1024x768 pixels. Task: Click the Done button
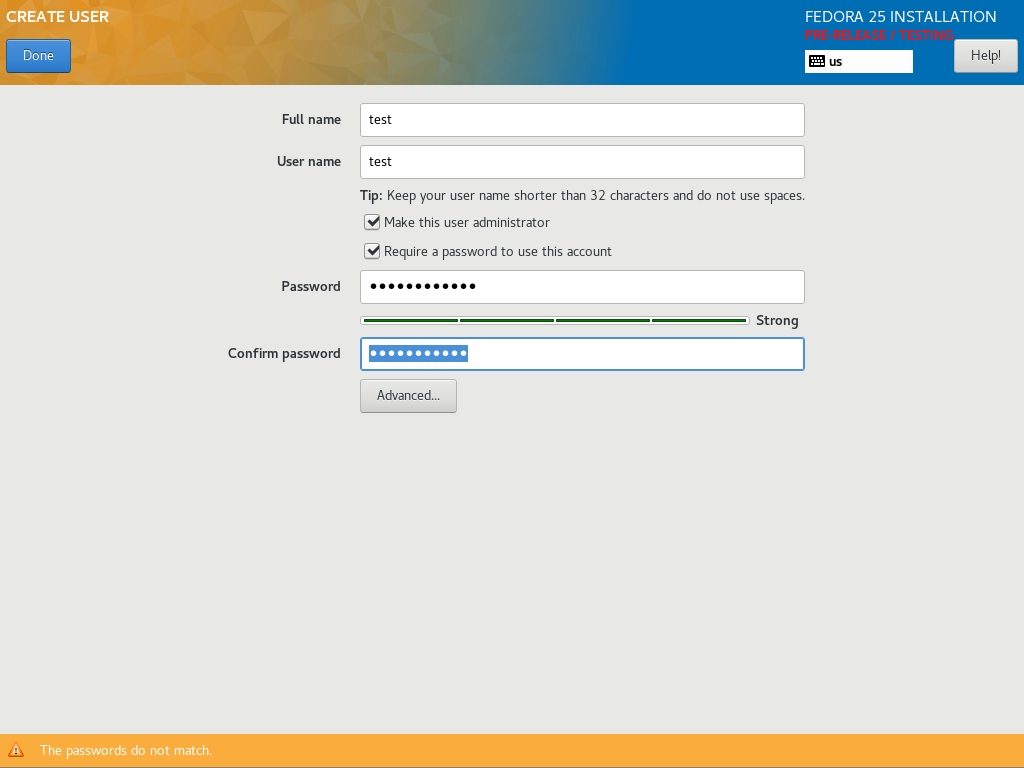39,56
